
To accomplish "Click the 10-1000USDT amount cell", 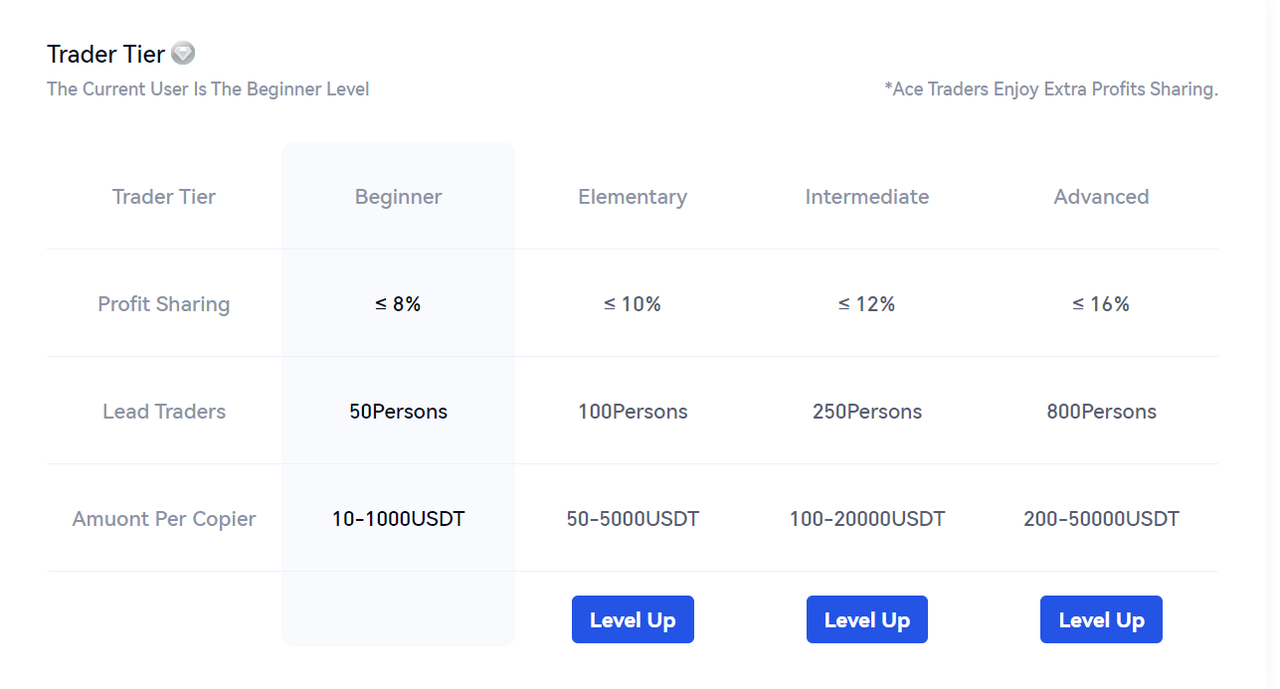I will coord(398,519).
